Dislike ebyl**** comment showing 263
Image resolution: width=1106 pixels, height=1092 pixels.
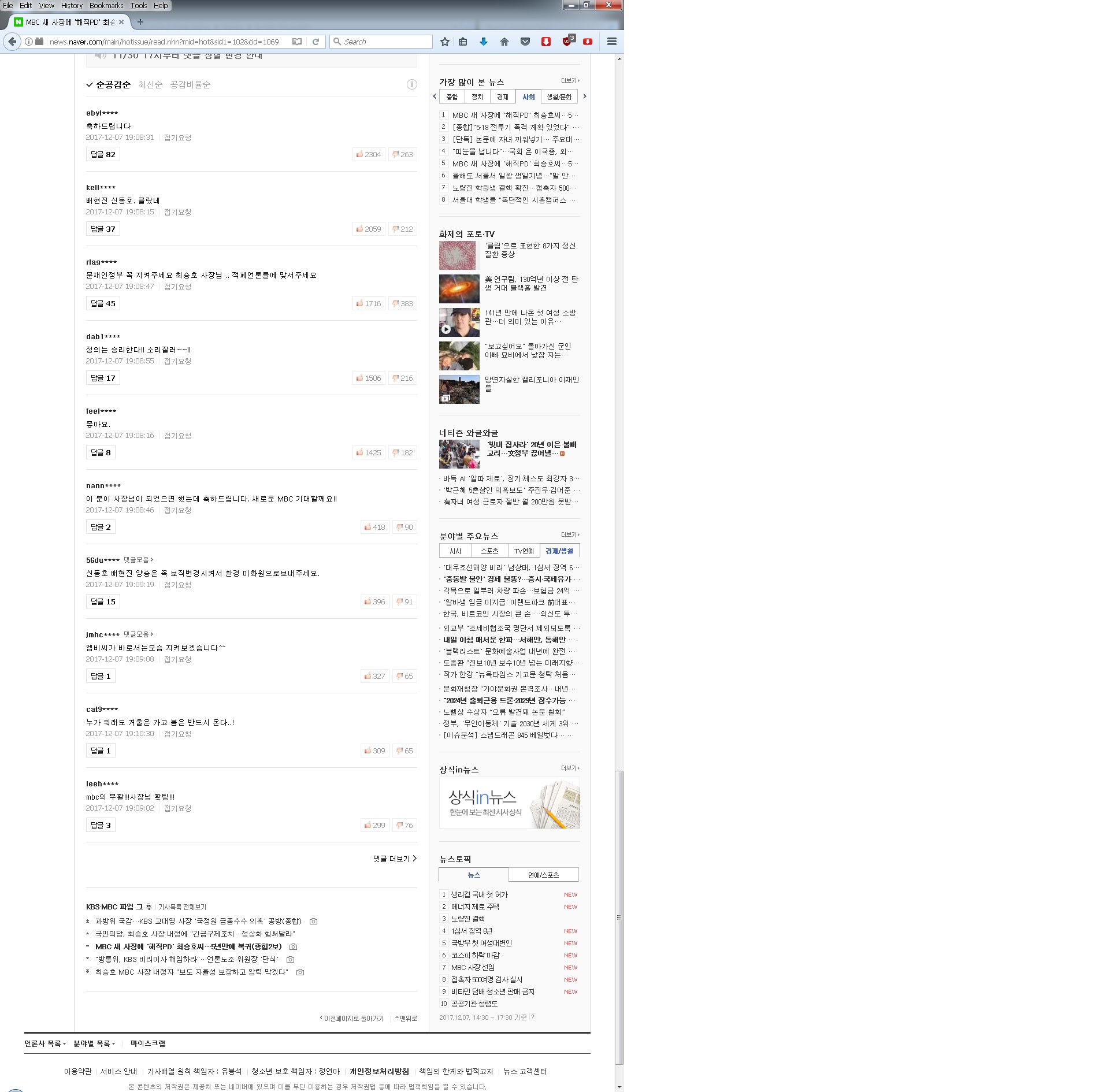[x=403, y=154]
